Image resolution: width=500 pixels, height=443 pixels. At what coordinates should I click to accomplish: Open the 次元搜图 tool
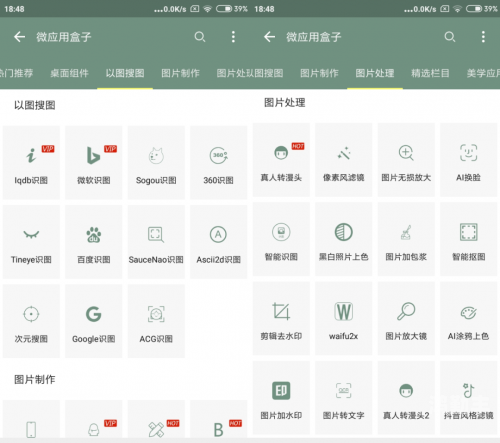[x=31, y=321]
